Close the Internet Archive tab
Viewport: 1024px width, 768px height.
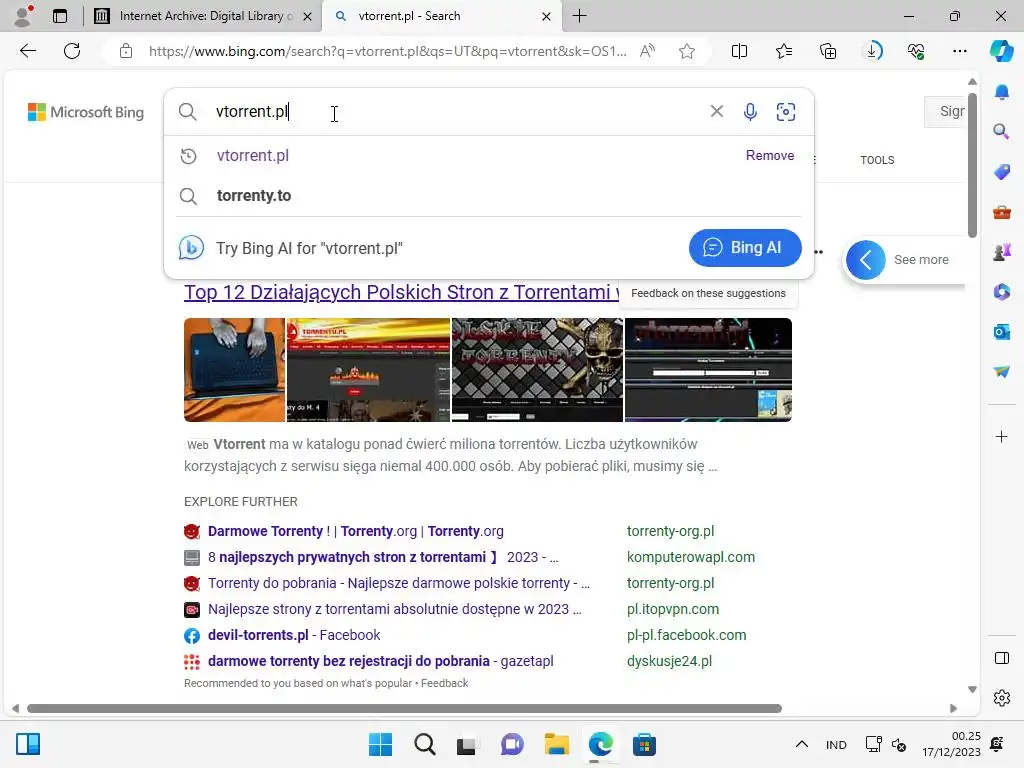pos(307,16)
